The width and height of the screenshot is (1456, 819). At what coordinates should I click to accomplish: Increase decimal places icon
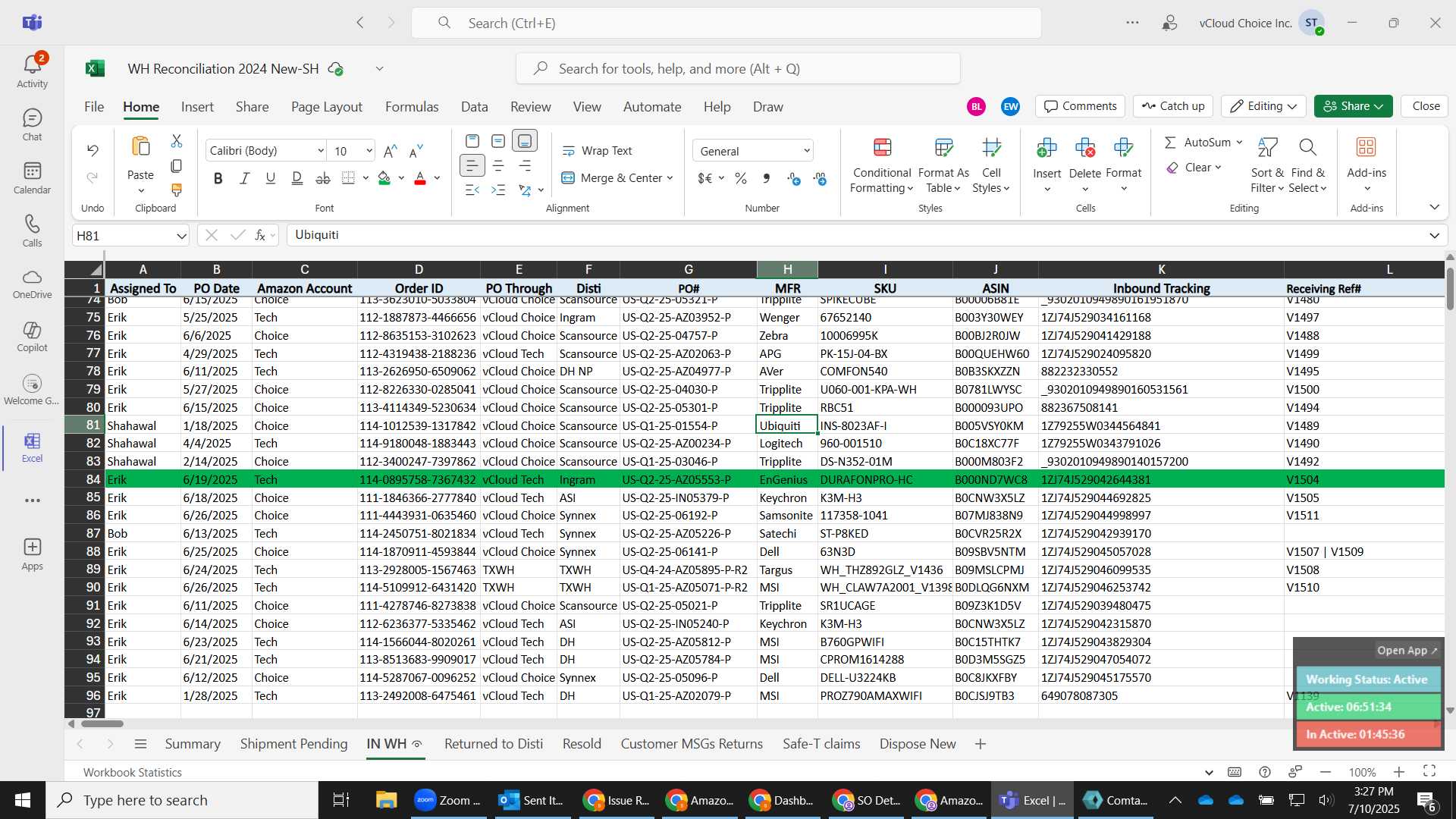(794, 178)
